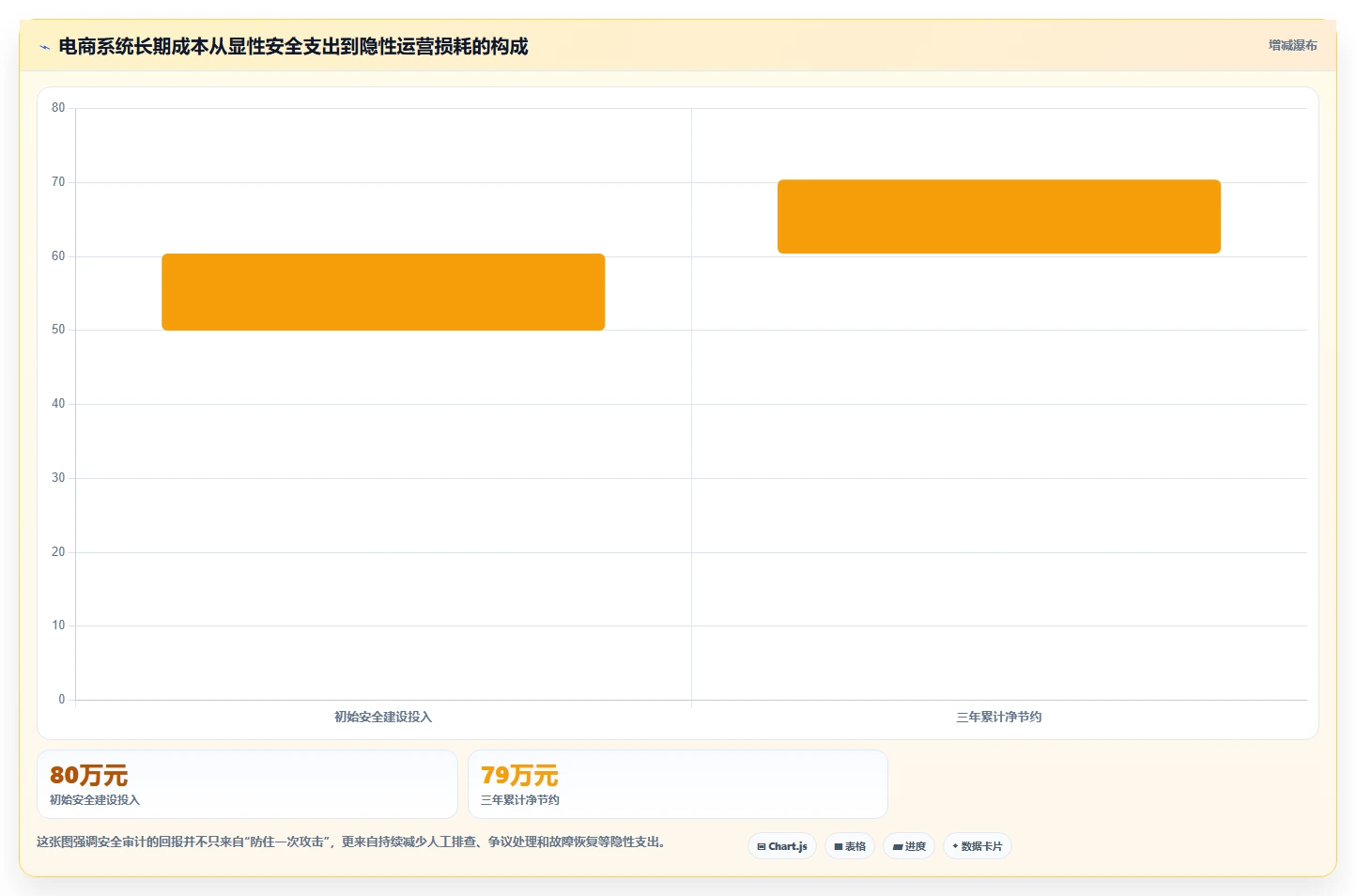The width and height of the screenshot is (1356, 896).
Task: Click the y-axis value 60
Action: point(58,256)
